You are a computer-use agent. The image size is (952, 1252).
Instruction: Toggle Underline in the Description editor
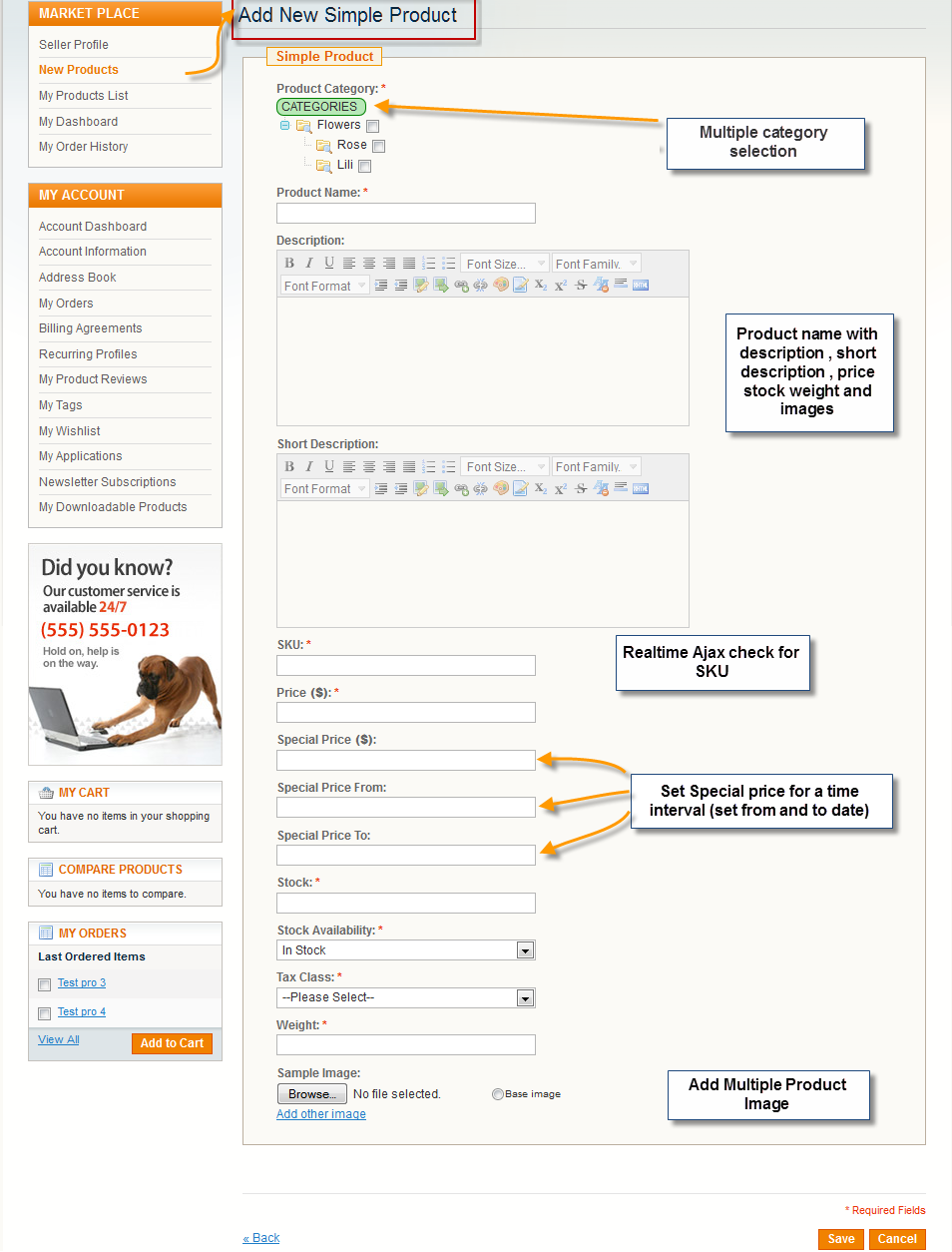pyautogui.click(x=329, y=264)
